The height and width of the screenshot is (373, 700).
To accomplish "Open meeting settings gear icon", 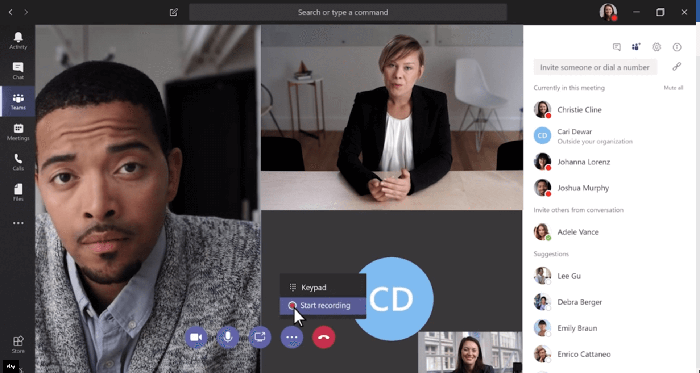I will point(656,47).
